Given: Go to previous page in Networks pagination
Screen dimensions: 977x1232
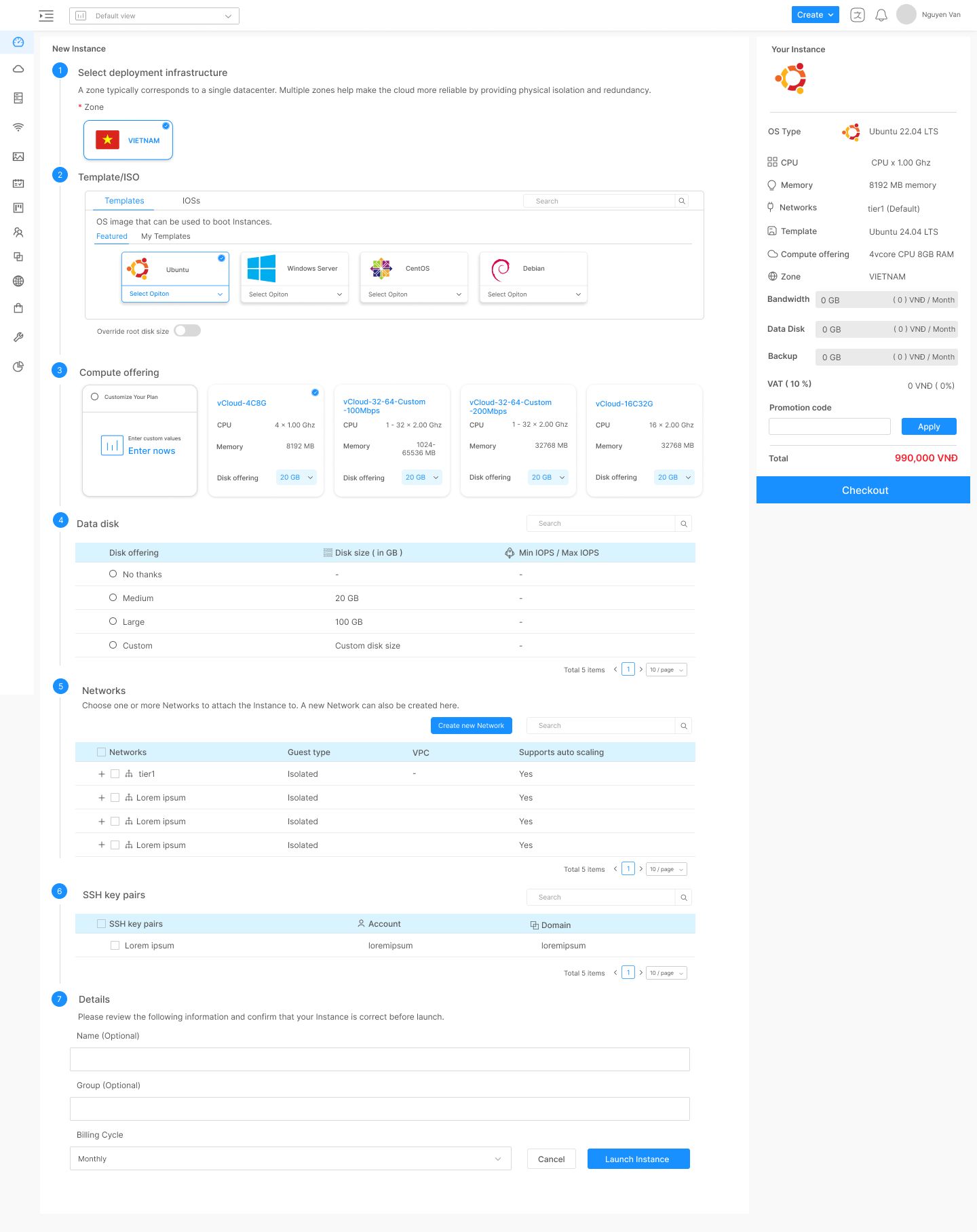Looking at the screenshot, I should pos(615,869).
